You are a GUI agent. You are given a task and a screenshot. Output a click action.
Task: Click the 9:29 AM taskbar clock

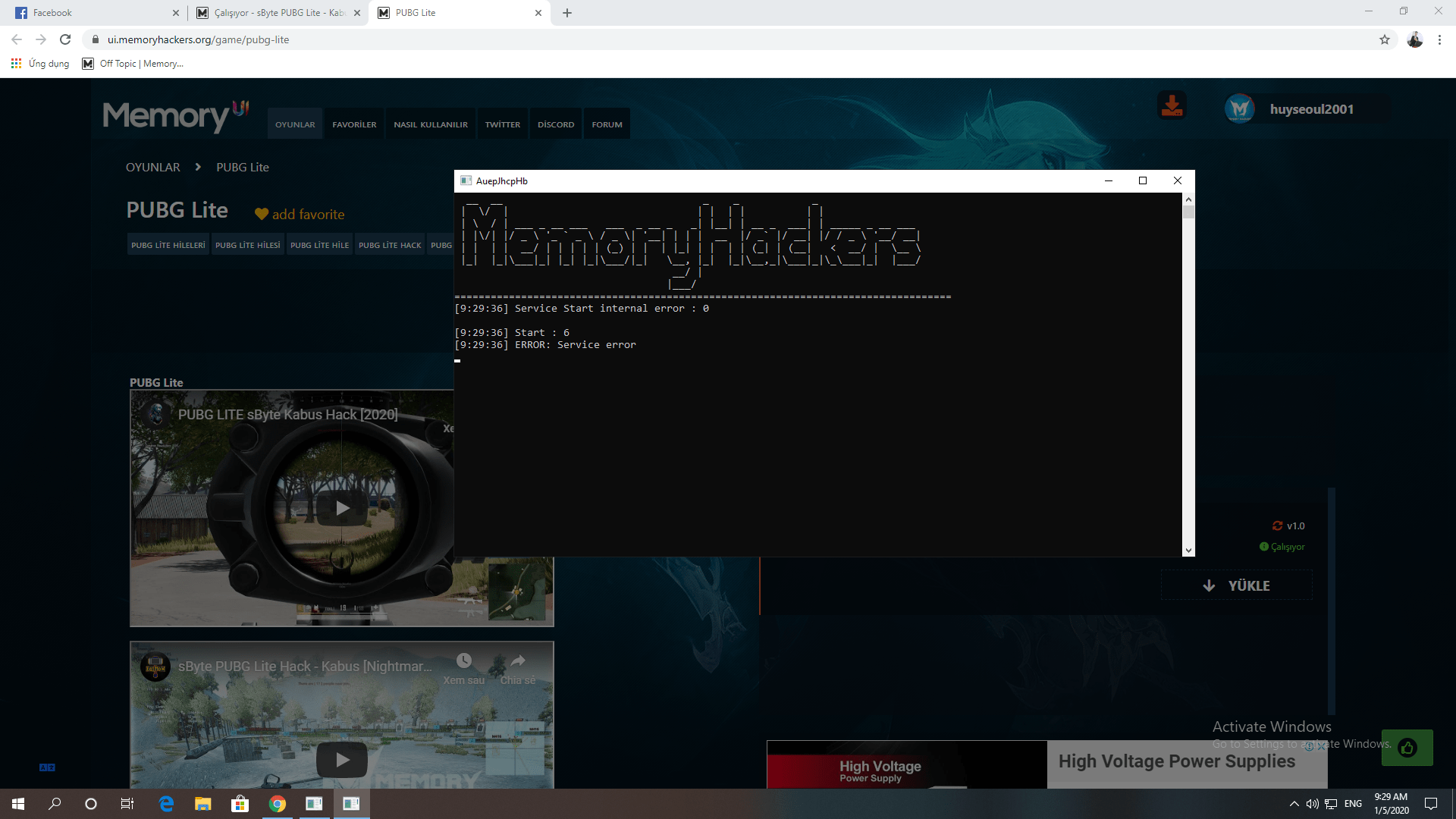pos(1391,804)
